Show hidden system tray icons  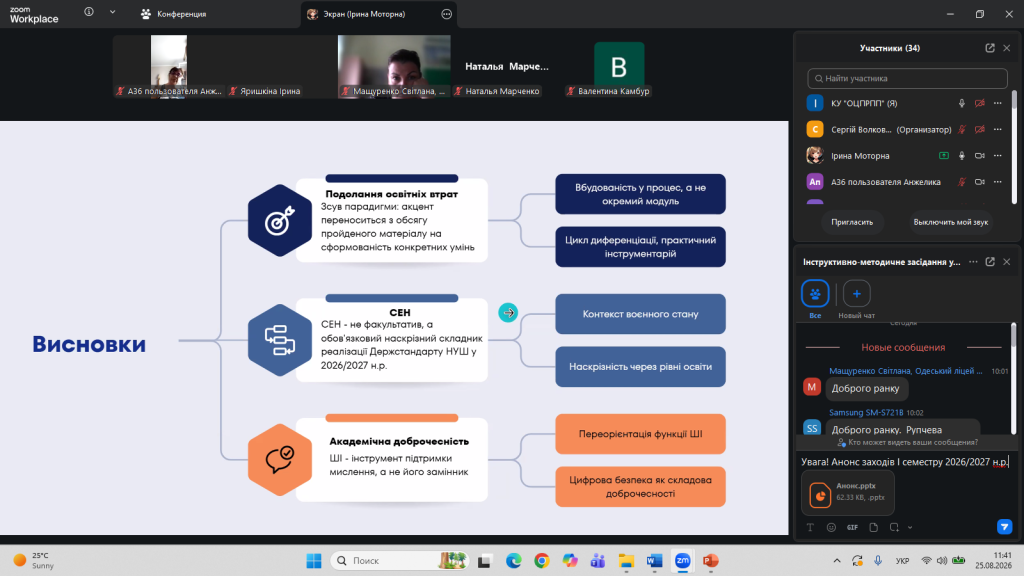point(837,560)
